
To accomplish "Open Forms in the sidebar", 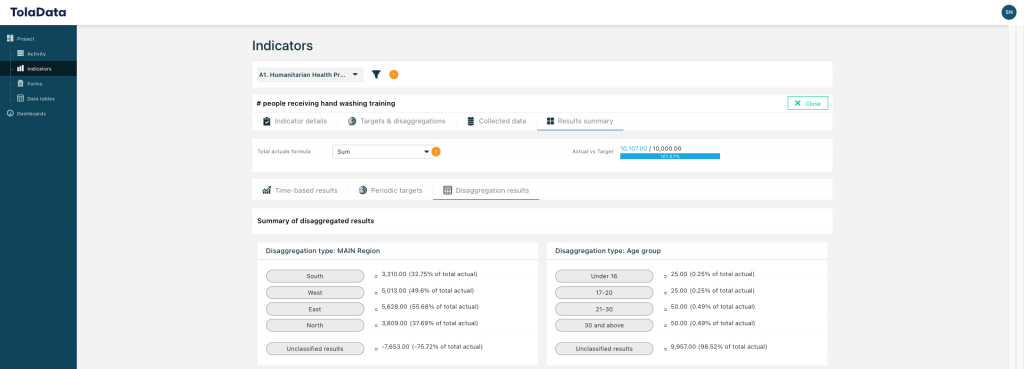I will coord(35,84).
